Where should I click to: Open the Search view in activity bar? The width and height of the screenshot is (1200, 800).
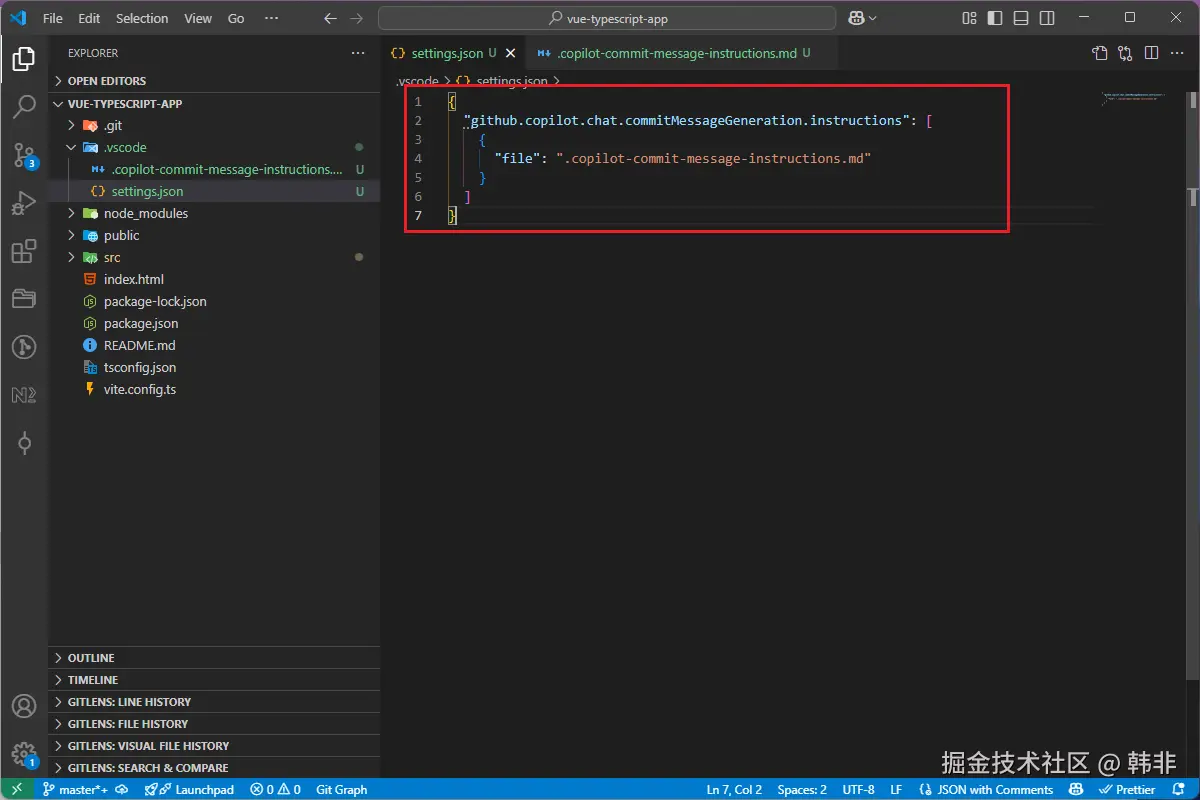pyautogui.click(x=24, y=107)
